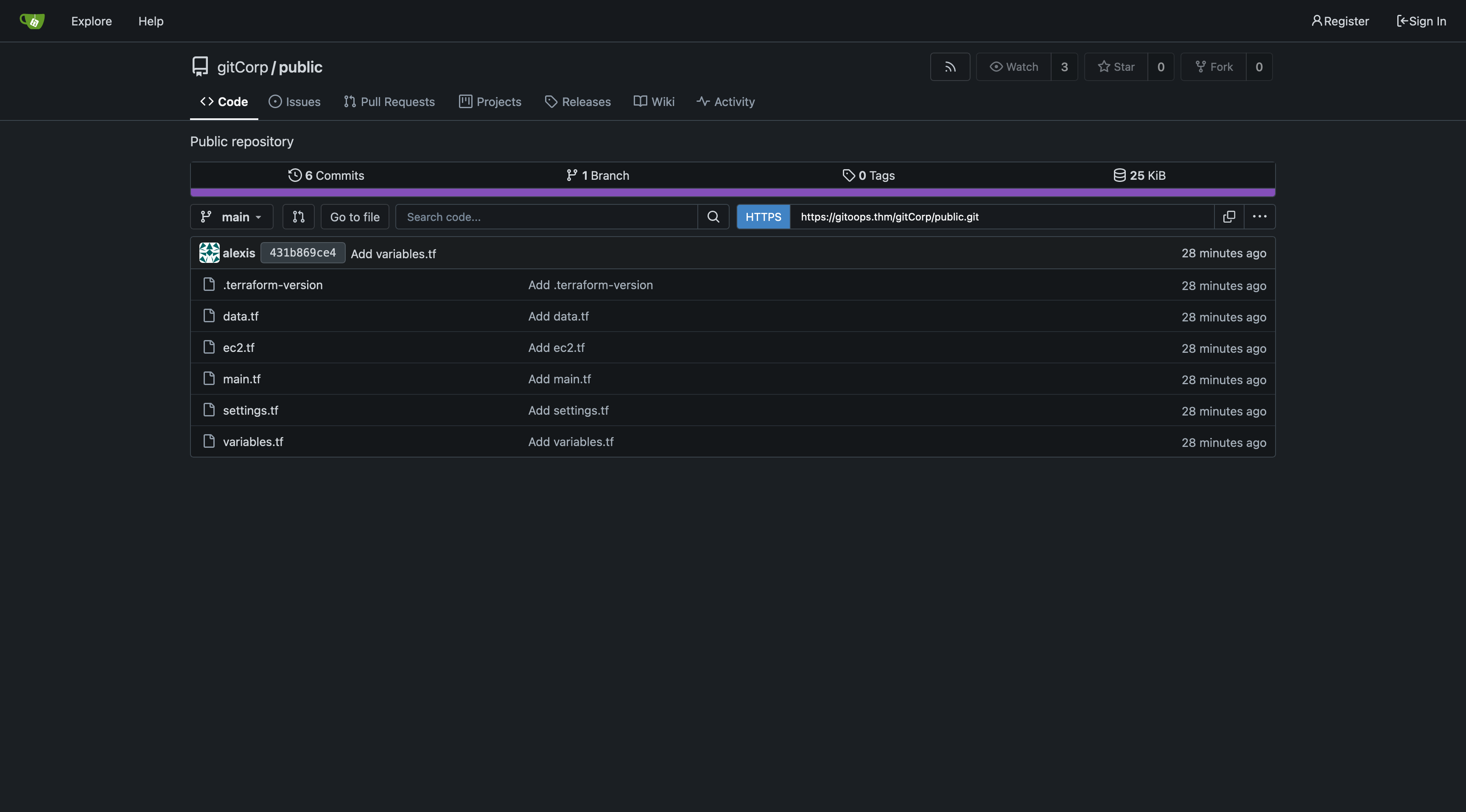Open the Releases tab

(x=578, y=102)
